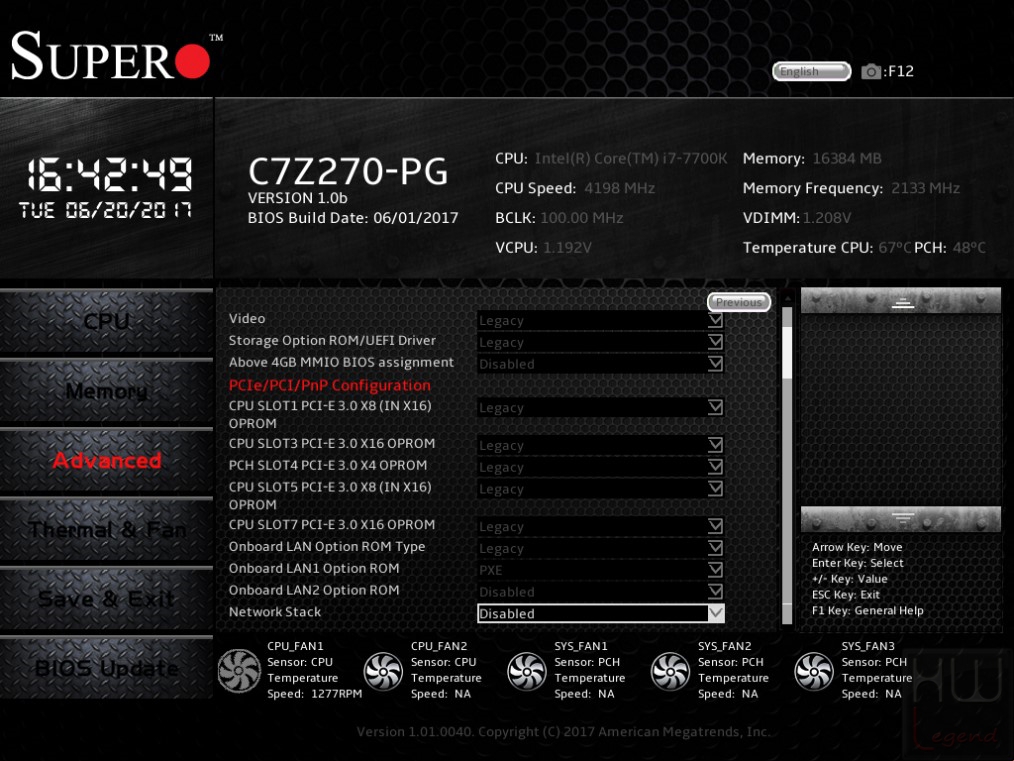Click the Intel Core i7-7700K CPU name
Image resolution: width=1014 pixels, height=761 pixels.
(x=631, y=158)
